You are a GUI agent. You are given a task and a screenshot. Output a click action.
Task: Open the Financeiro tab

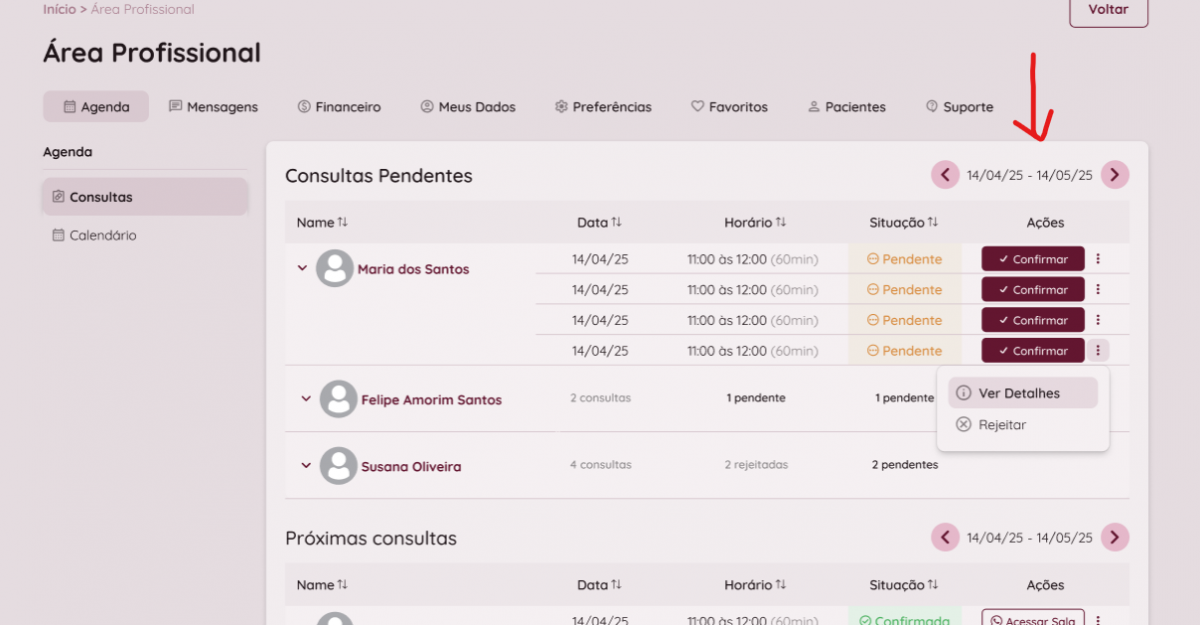(x=339, y=107)
